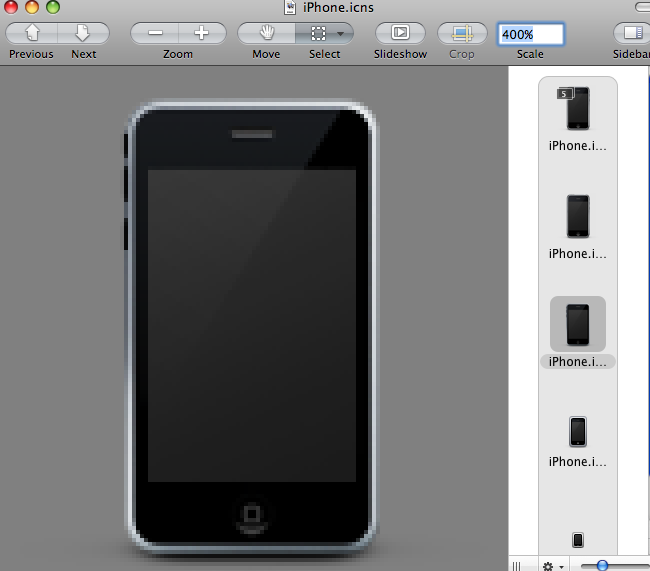Activate the Move hand tool
Viewport: 650px width, 571px height.
point(267,33)
